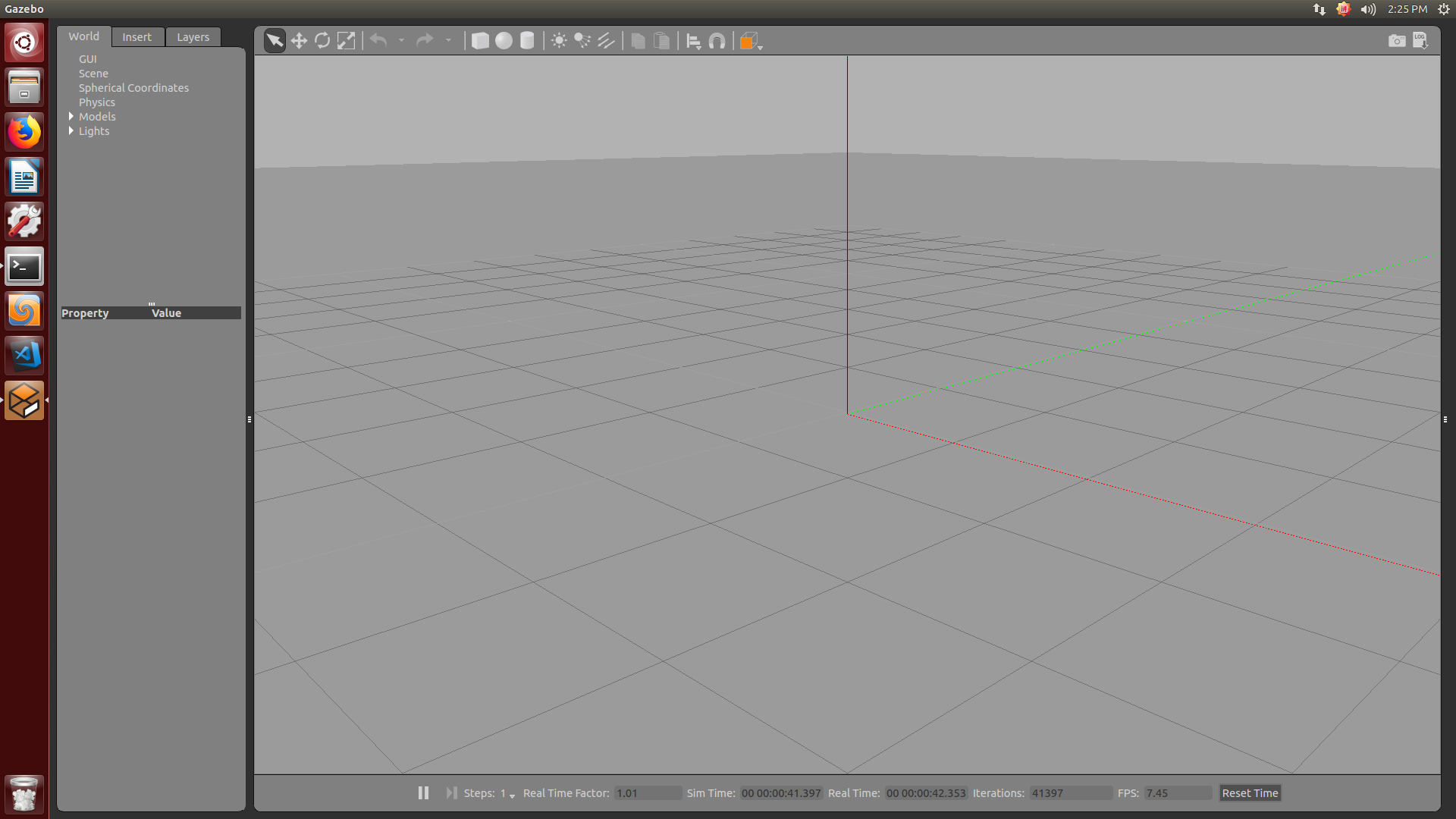Screen dimensions: 1456x819
Task: Take a screenshot with camera icon
Action: pos(1396,41)
